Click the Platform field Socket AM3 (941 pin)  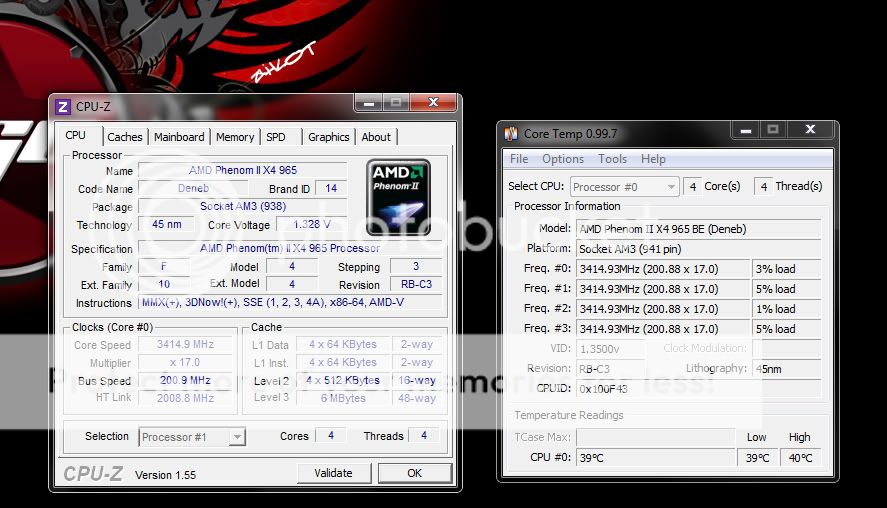point(699,249)
